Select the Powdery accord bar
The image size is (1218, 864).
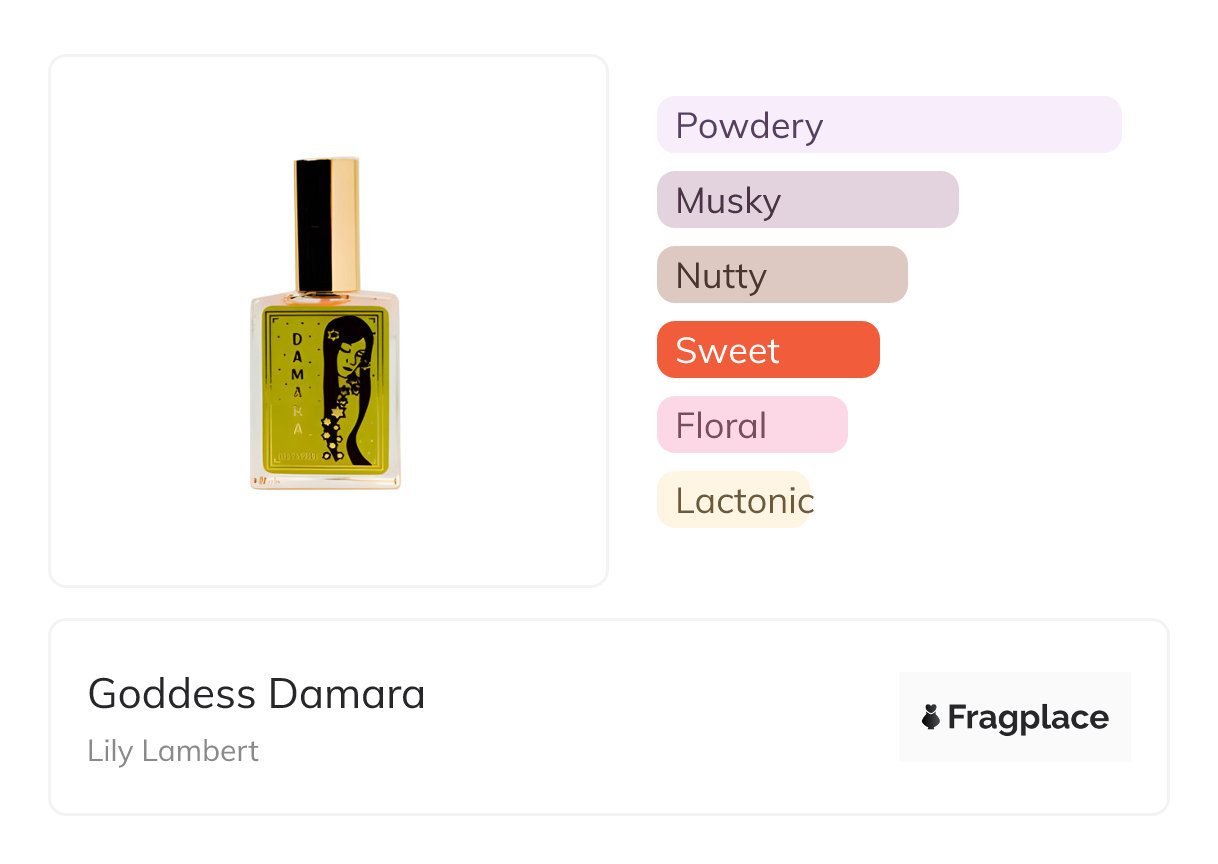tap(888, 125)
